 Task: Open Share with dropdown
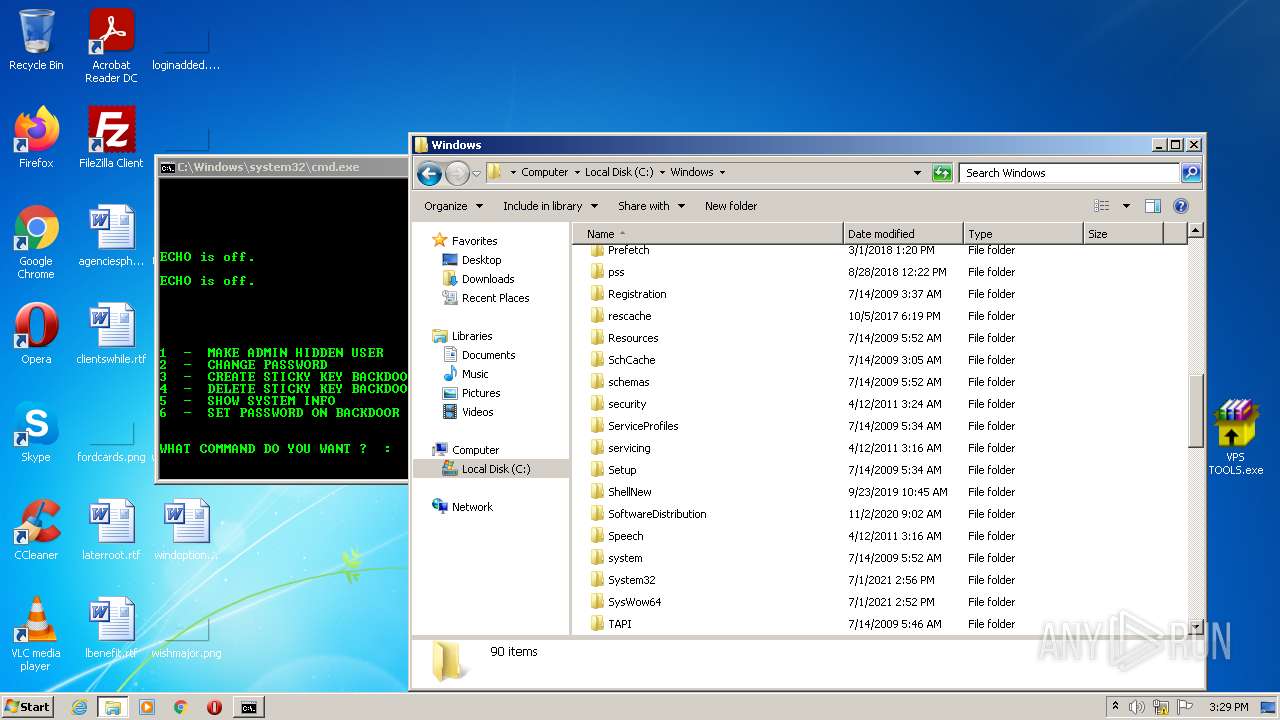click(651, 206)
